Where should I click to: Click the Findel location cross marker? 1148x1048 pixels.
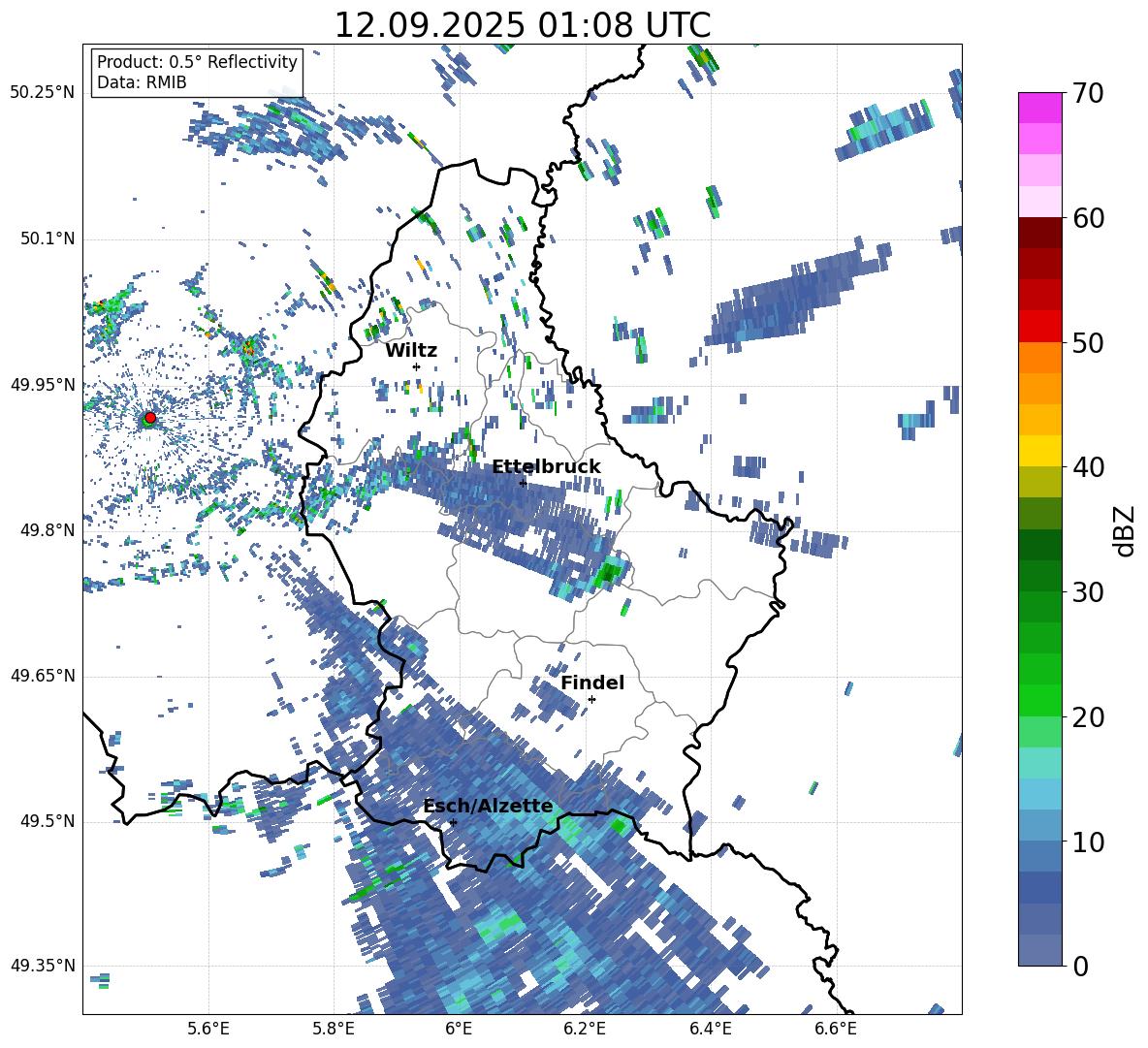[x=591, y=700]
